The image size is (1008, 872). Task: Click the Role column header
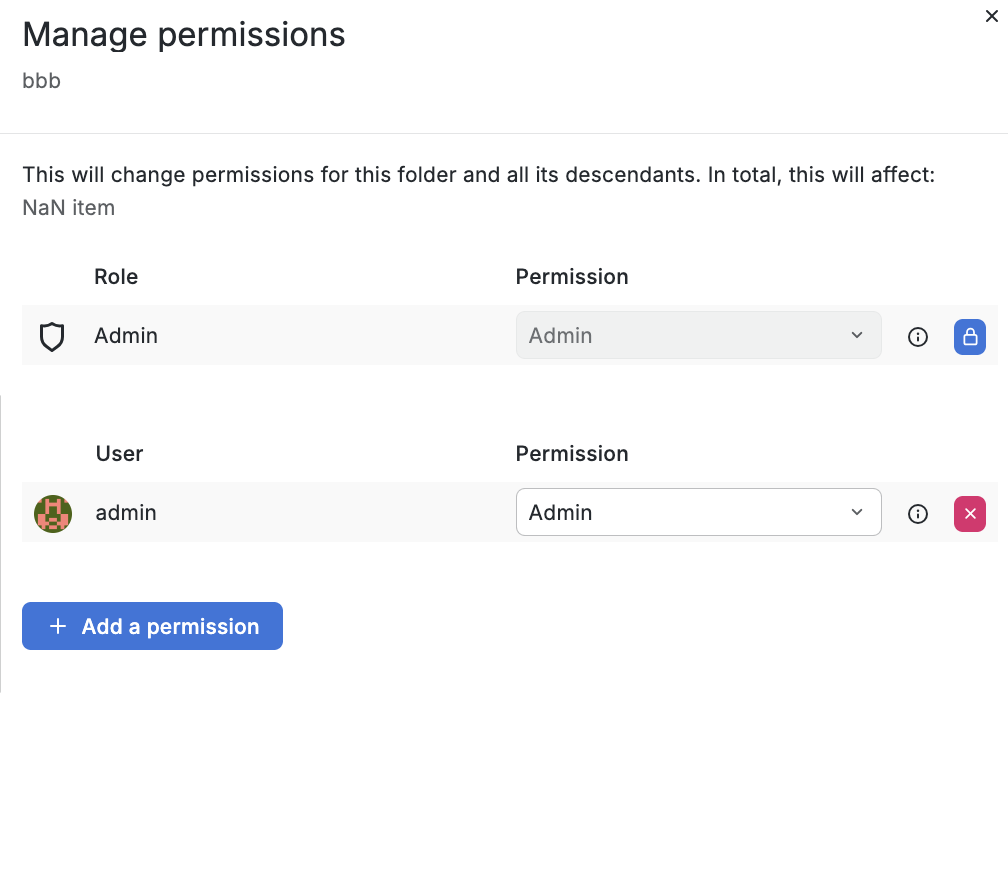(116, 277)
